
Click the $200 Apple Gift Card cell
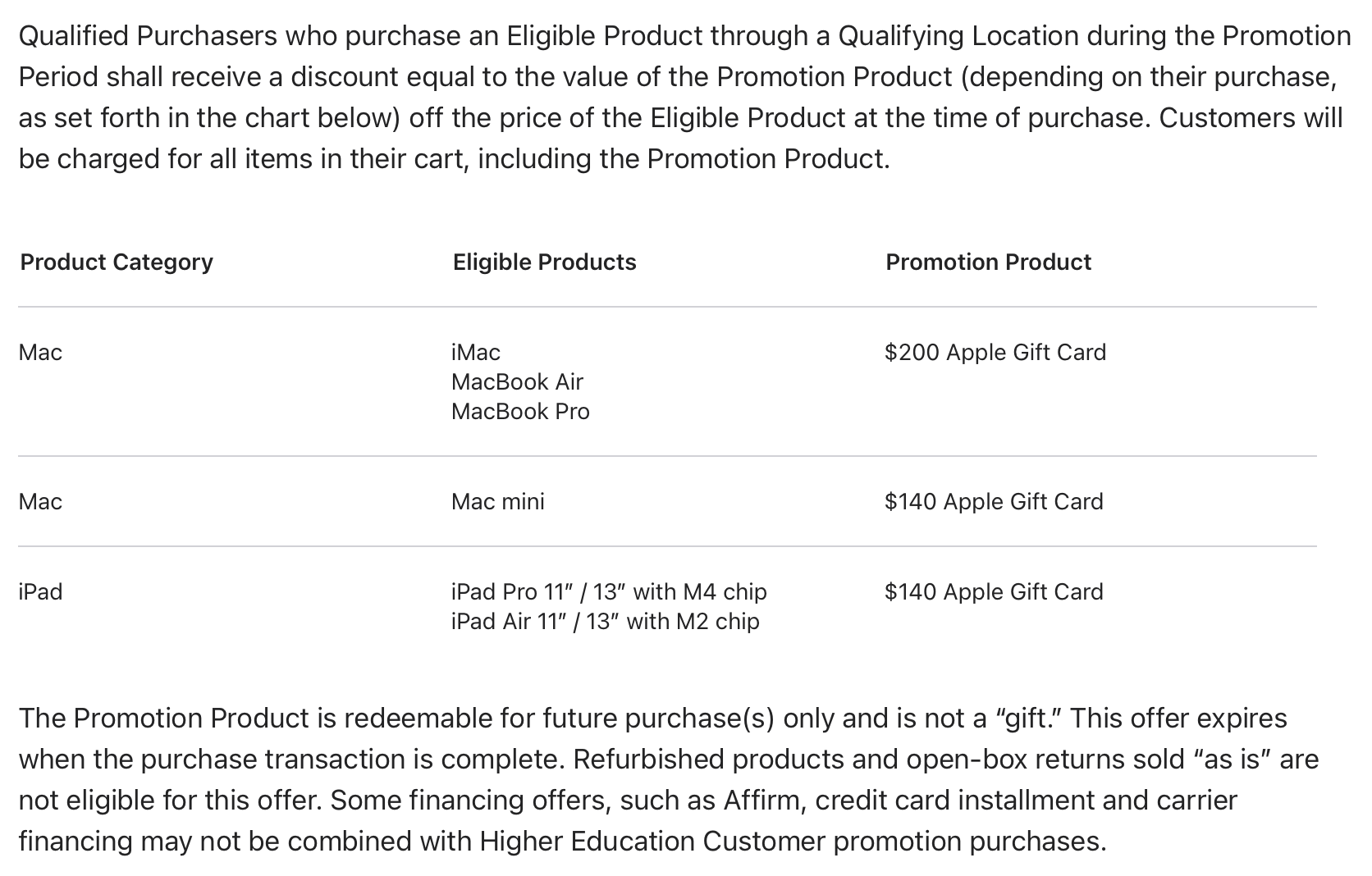tap(995, 353)
